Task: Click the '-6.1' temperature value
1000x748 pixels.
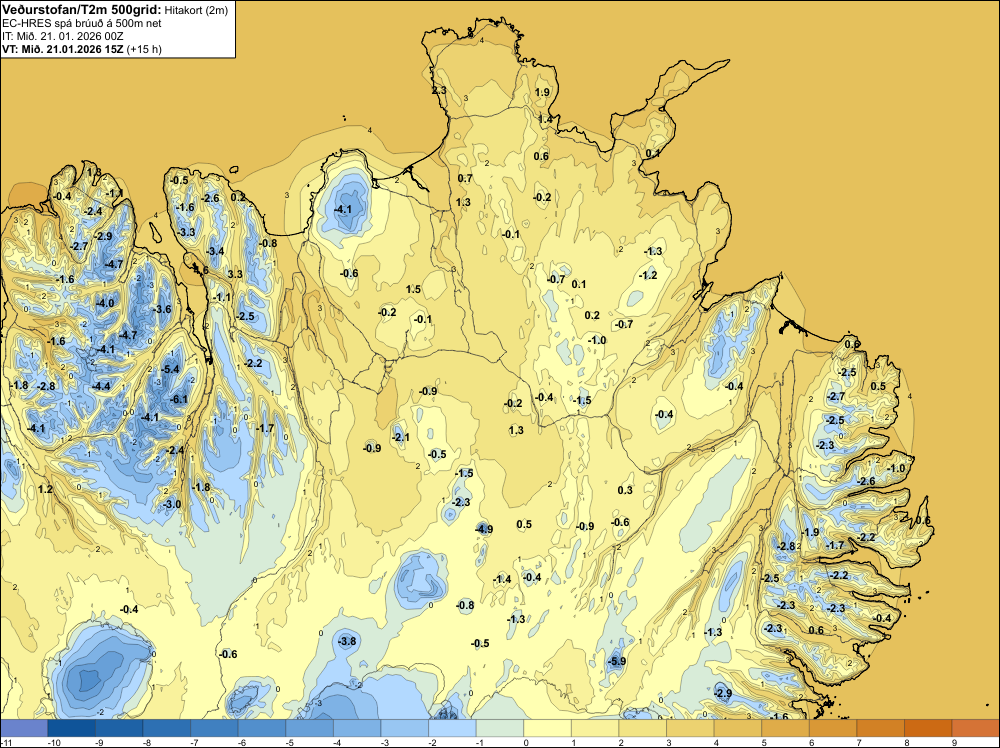Action: pyautogui.click(x=179, y=400)
